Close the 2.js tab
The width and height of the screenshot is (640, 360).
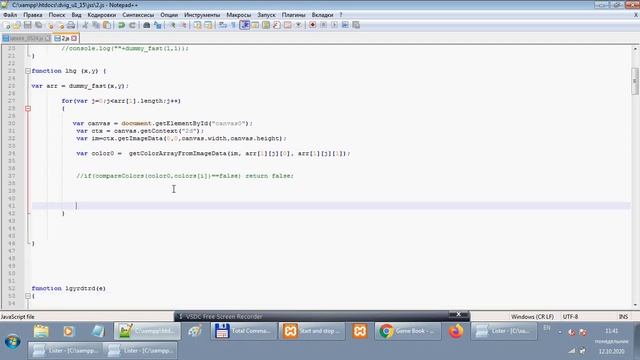click(74, 38)
